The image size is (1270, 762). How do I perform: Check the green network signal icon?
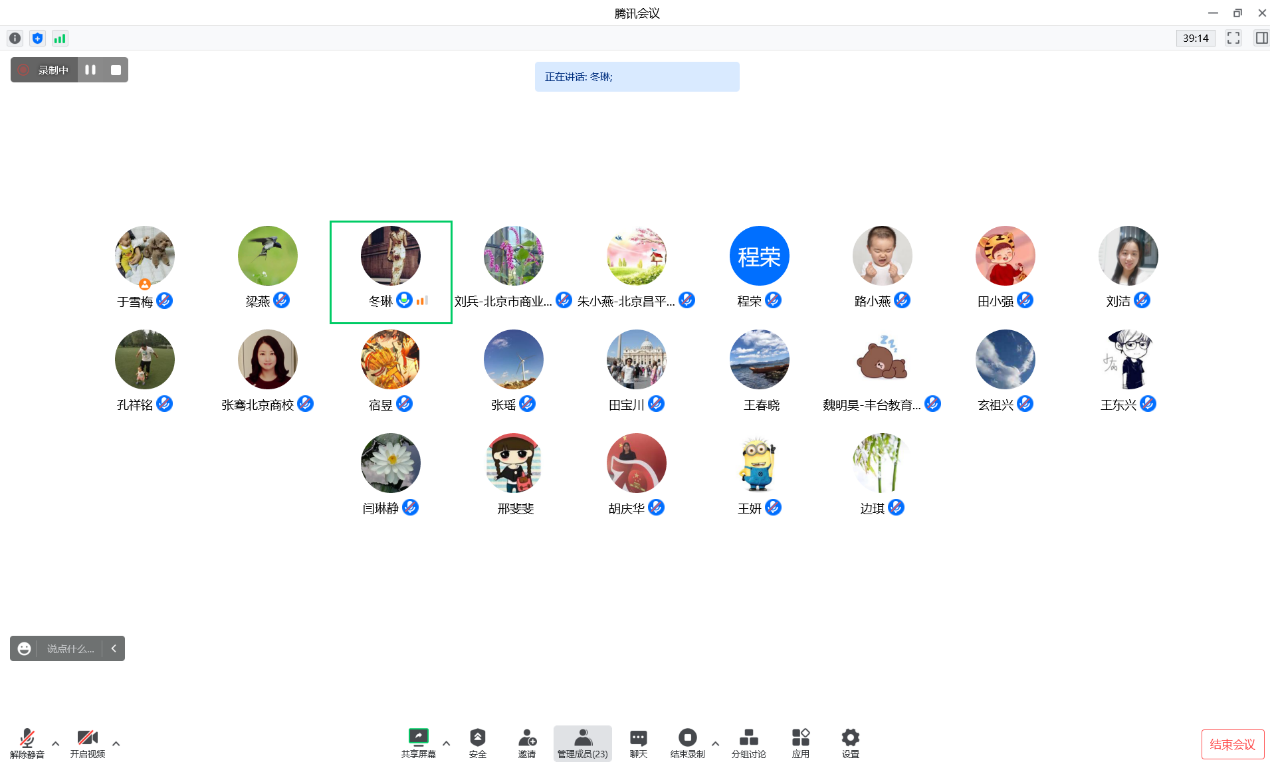point(60,38)
